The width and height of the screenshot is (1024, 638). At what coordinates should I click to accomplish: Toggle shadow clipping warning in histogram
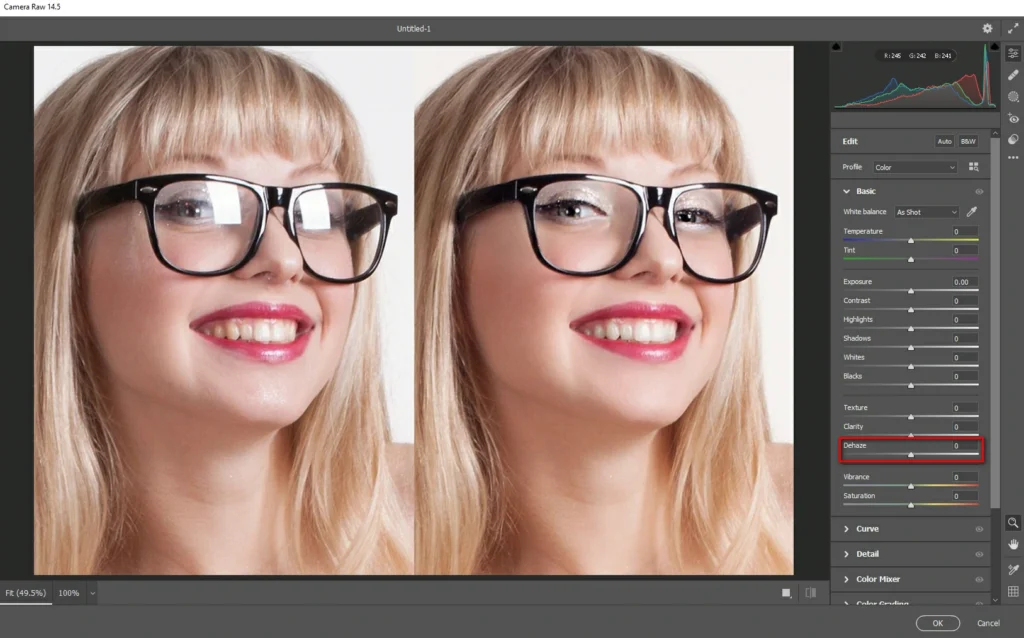pos(837,47)
